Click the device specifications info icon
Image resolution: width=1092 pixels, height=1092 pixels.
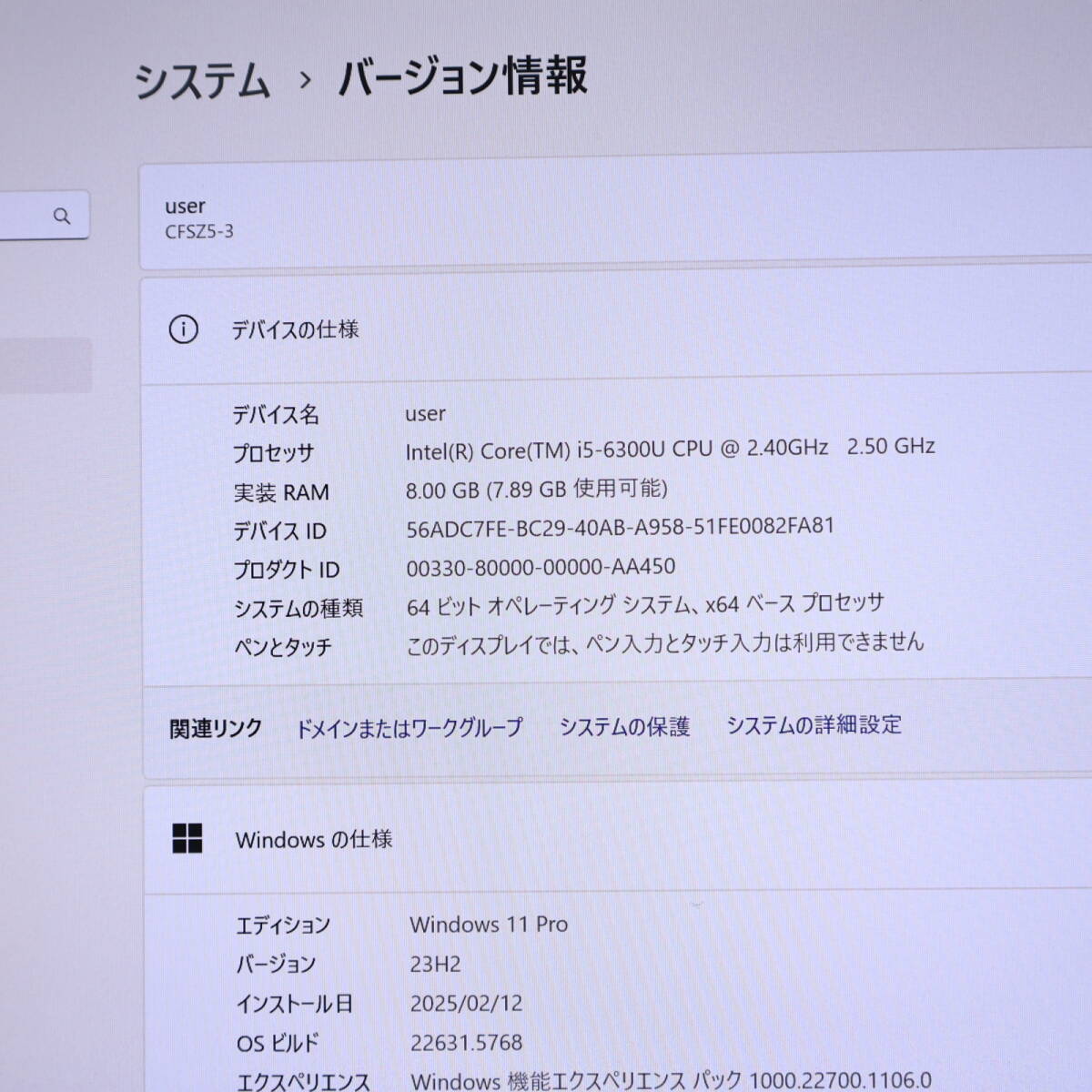click(x=183, y=329)
